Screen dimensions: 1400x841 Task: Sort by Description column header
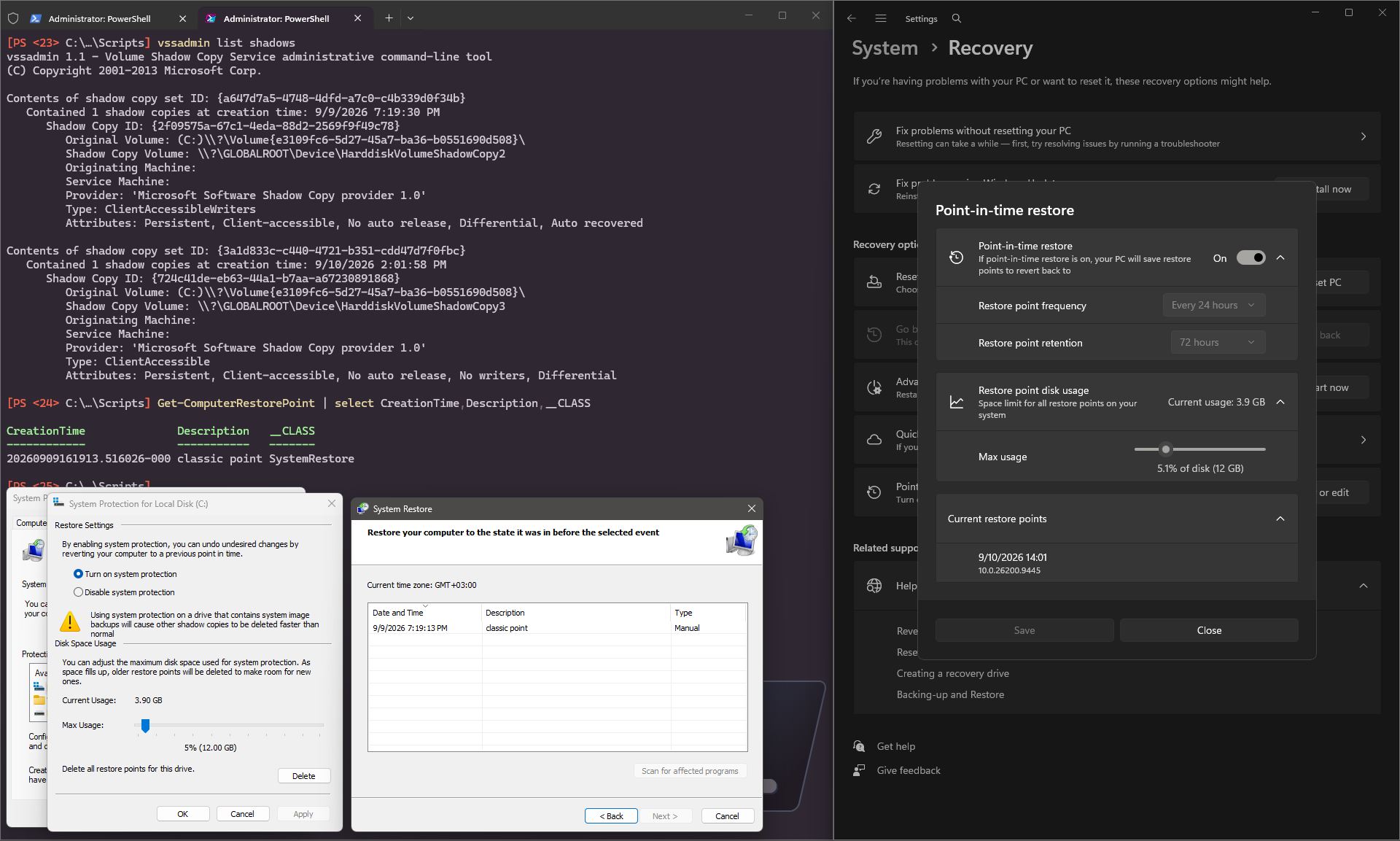click(x=576, y=612)
